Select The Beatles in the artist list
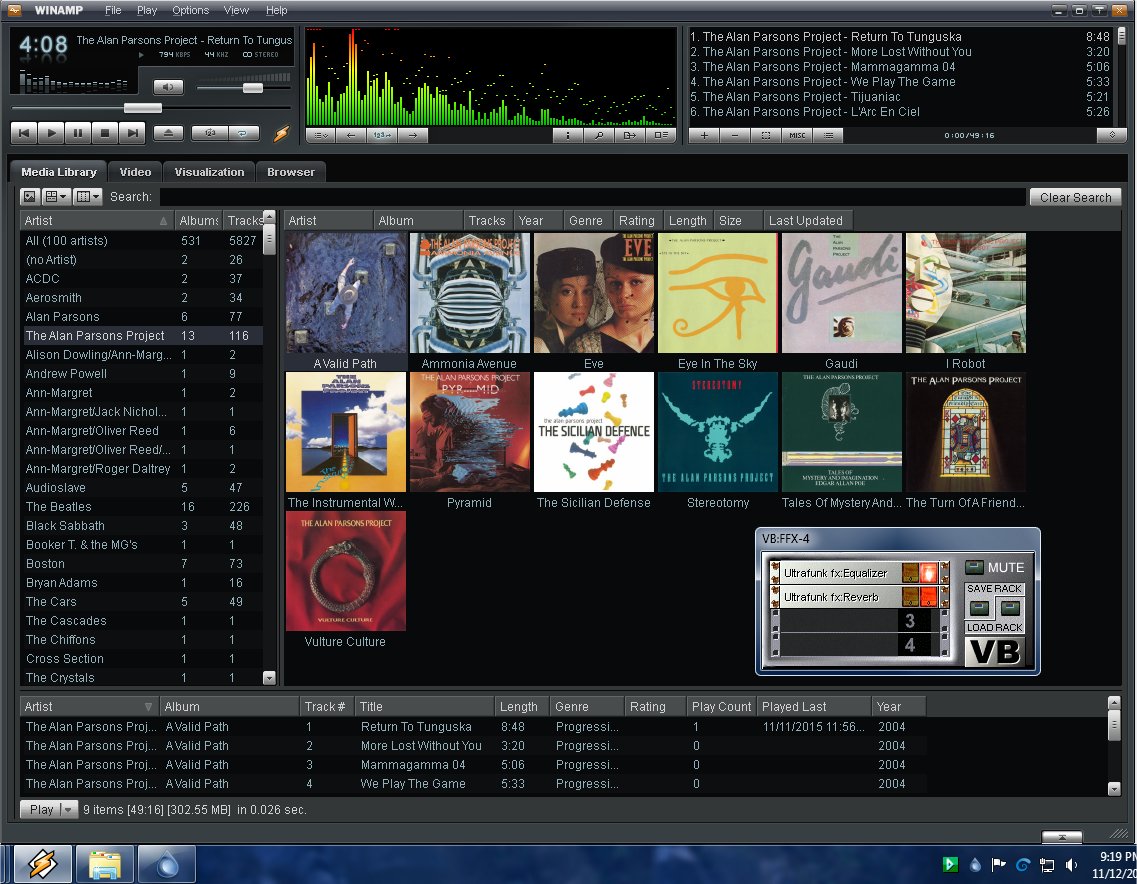This screenshot has height=884, width=1137. coord(141,507)
